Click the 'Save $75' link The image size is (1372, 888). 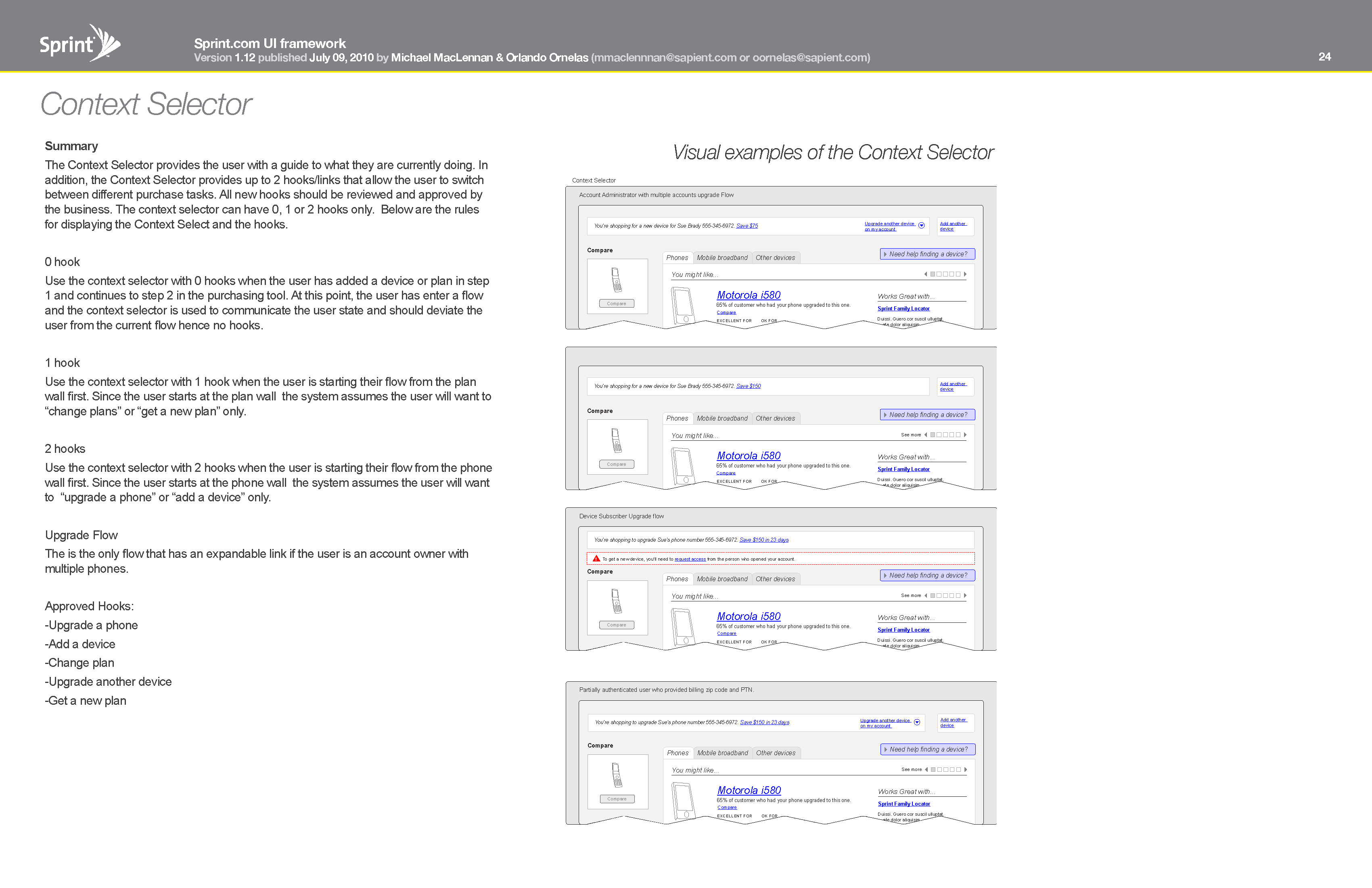point(747,226)
